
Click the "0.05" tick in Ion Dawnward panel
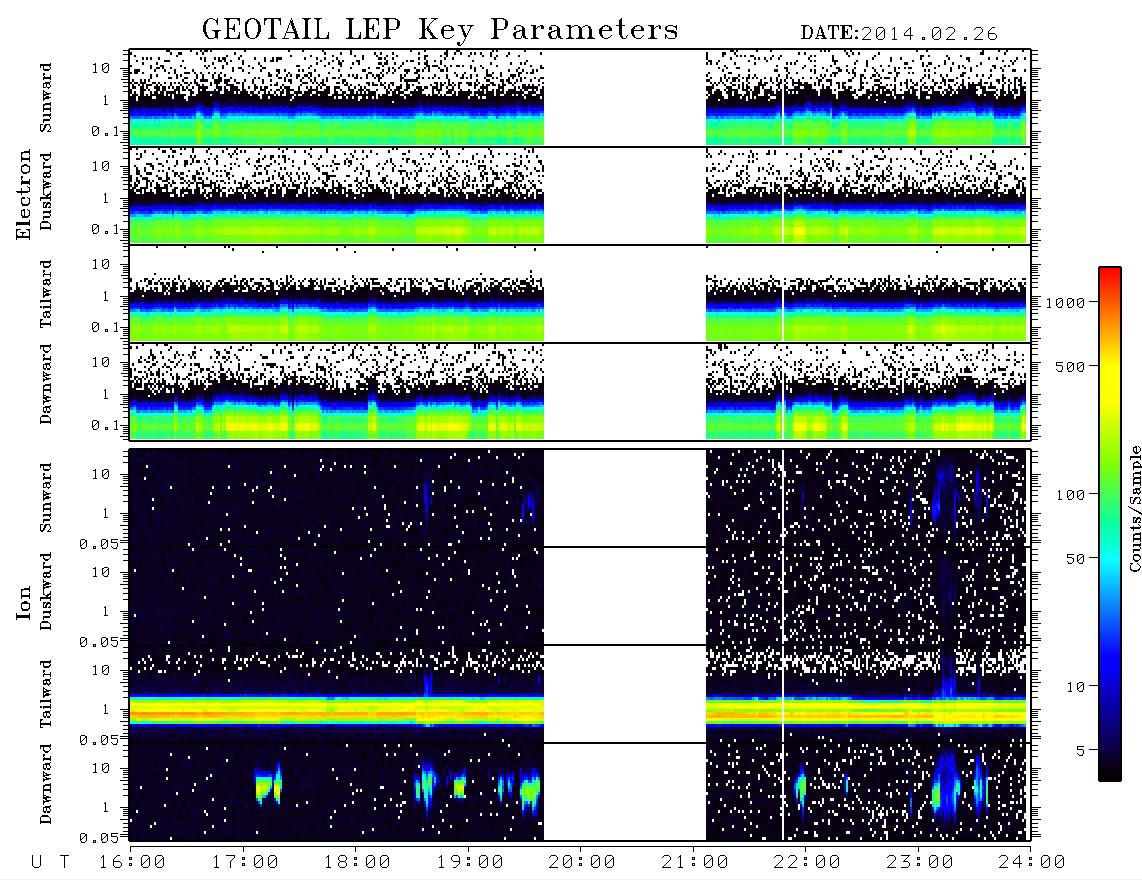click(x=99, y=838)
